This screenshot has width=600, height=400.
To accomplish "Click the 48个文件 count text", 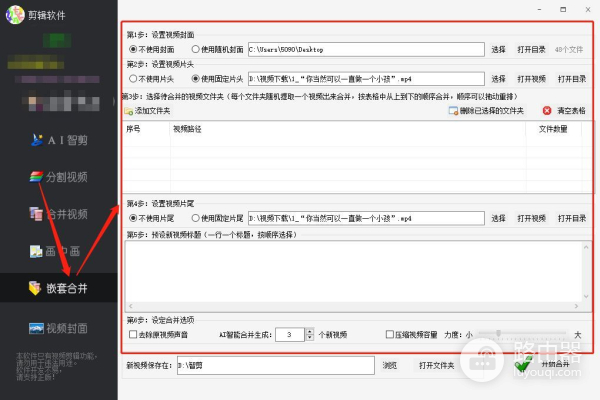I will [x=569, y=49].
